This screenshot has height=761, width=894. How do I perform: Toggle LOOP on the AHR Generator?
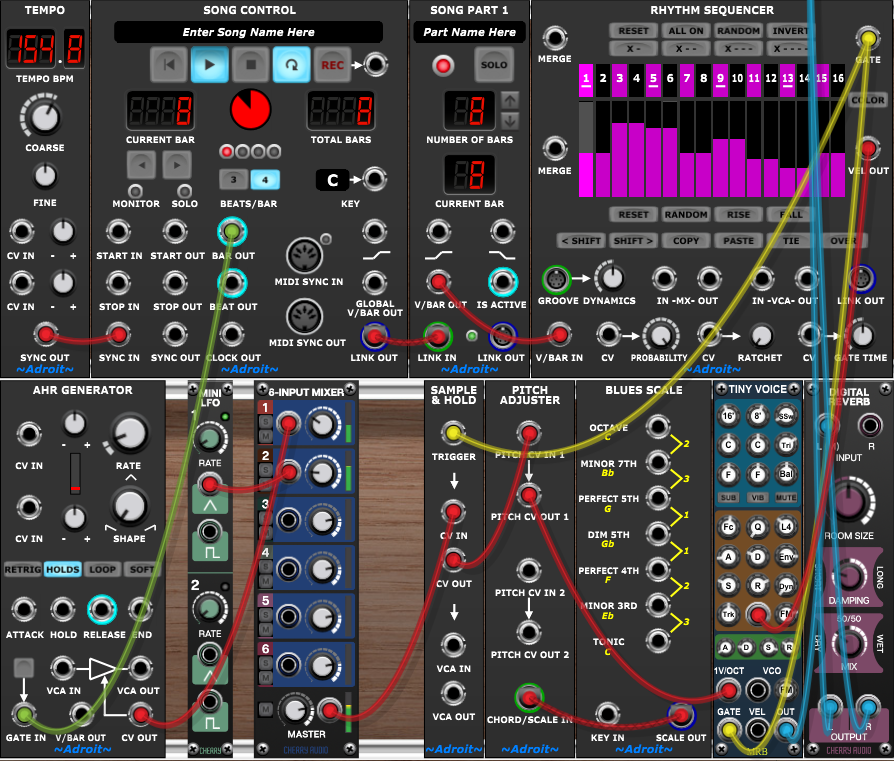click(x=103, y=569)
